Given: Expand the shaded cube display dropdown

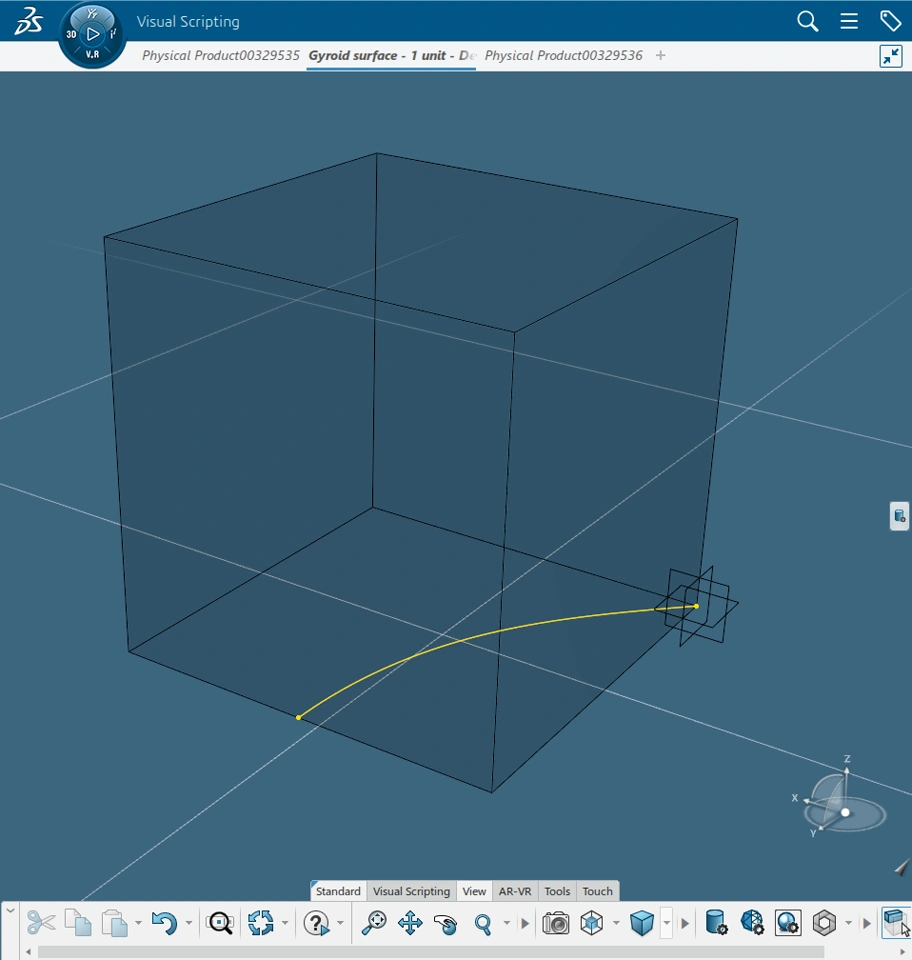Looking at the screenshot, I should (x=667, y=923).
